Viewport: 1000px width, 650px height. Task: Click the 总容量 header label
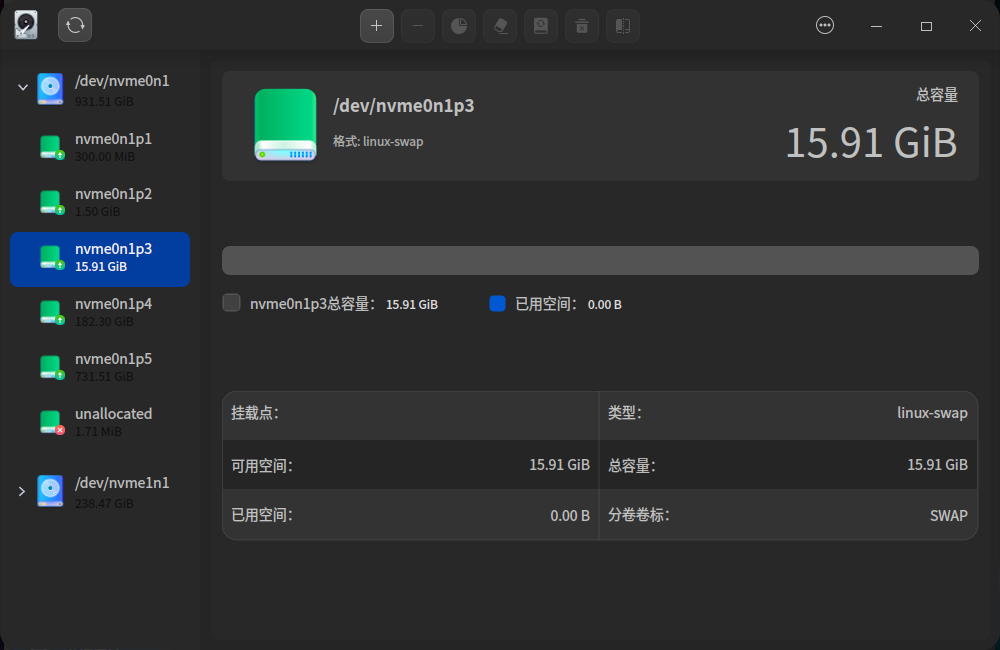pyautogui.click(x=937, y=95)
